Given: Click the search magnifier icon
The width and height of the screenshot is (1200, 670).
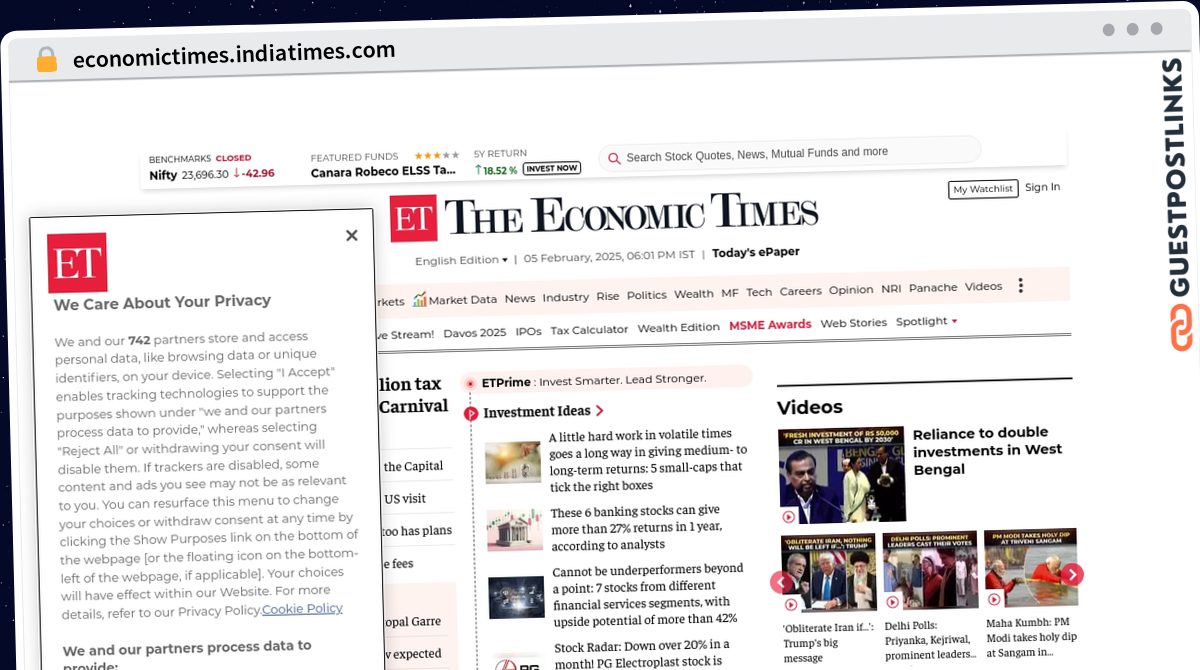Looking at the screenshot, I should pyautogui.click(x=614, y=158).
